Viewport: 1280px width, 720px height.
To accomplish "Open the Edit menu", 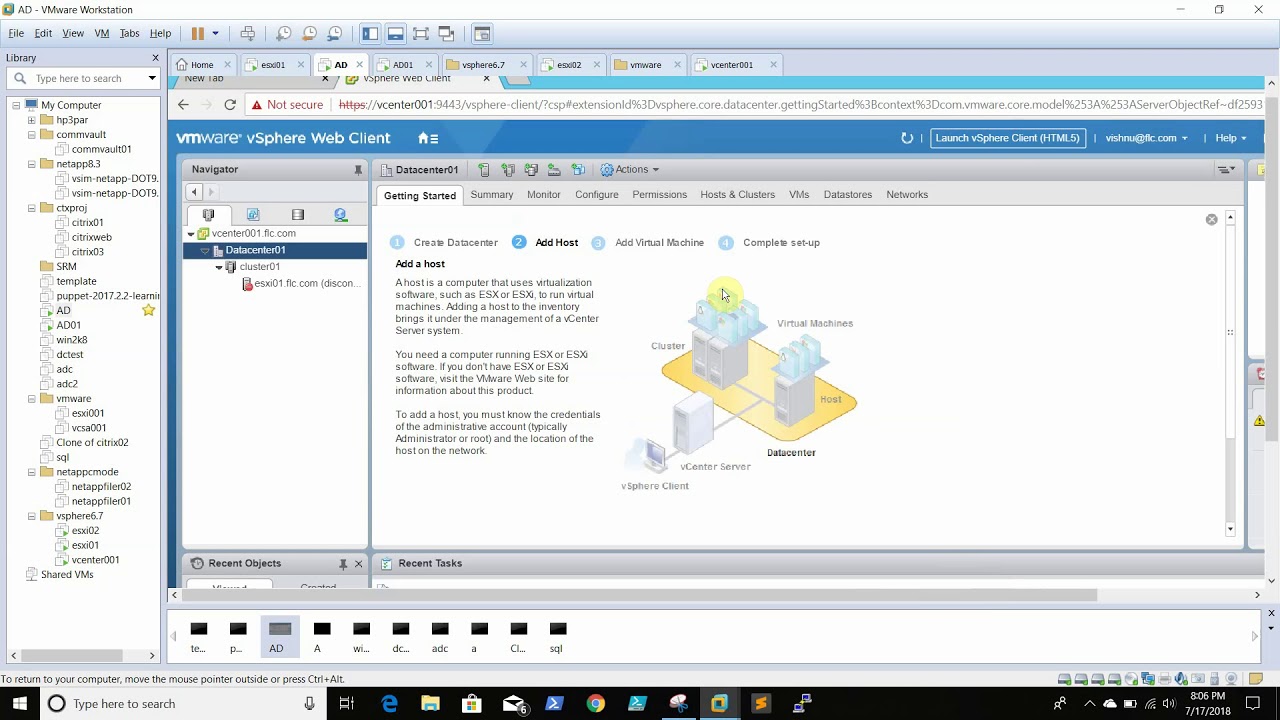I will (x=43, y=33).
